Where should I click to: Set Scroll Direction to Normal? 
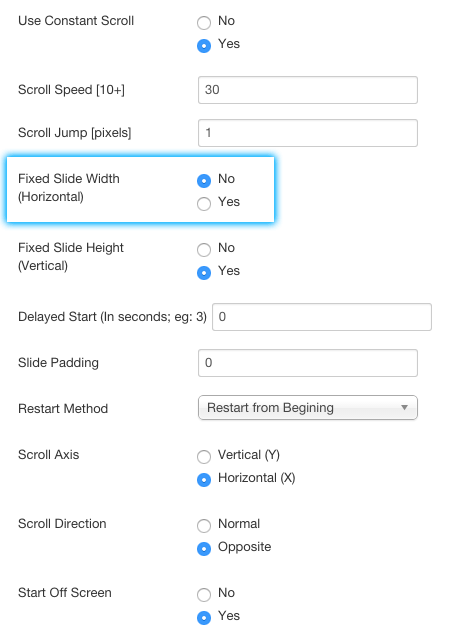click(204, 525)
